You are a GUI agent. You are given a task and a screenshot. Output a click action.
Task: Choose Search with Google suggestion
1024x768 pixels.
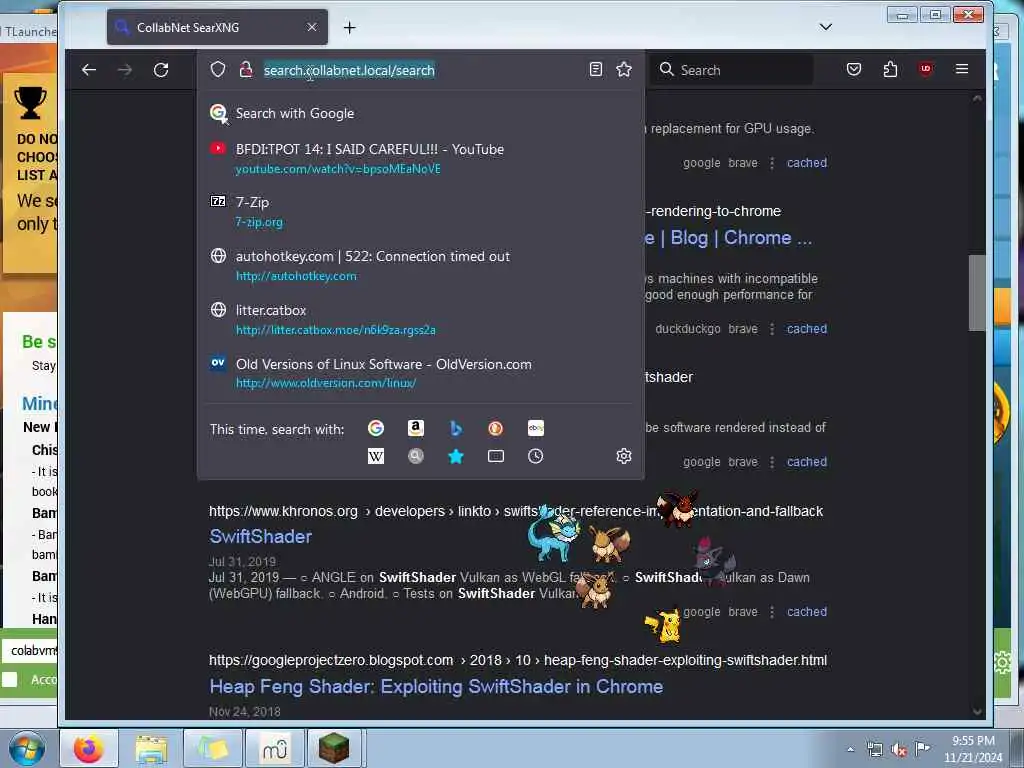pos(421,114)
